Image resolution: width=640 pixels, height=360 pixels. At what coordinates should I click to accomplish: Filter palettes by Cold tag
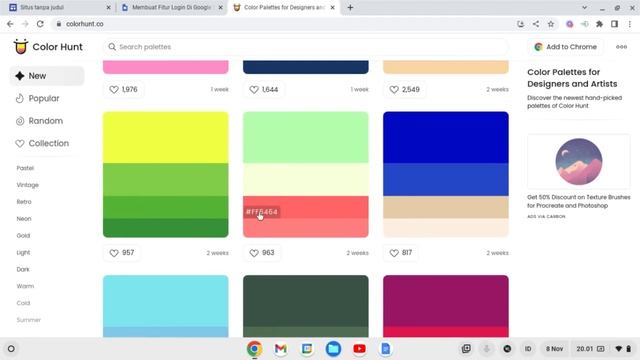[23, 303]
